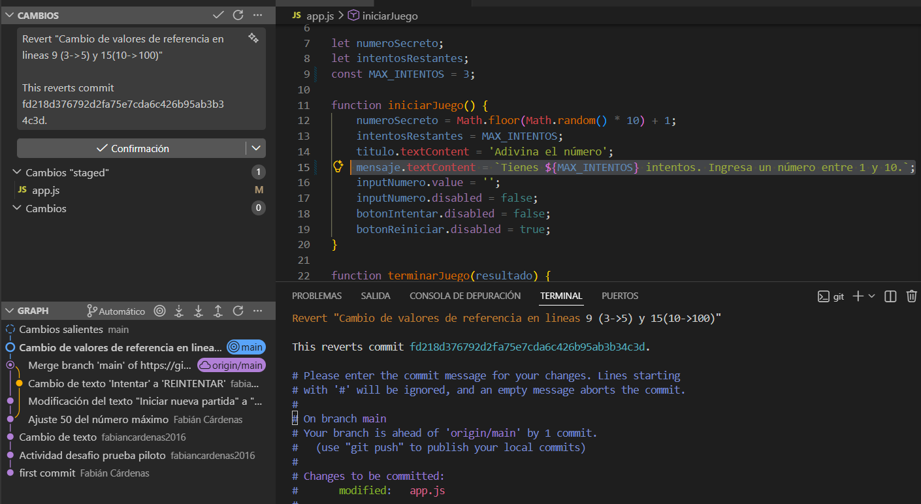Click the staged changes count badge 1
This screenshot has width=921, height=504.
258,172
